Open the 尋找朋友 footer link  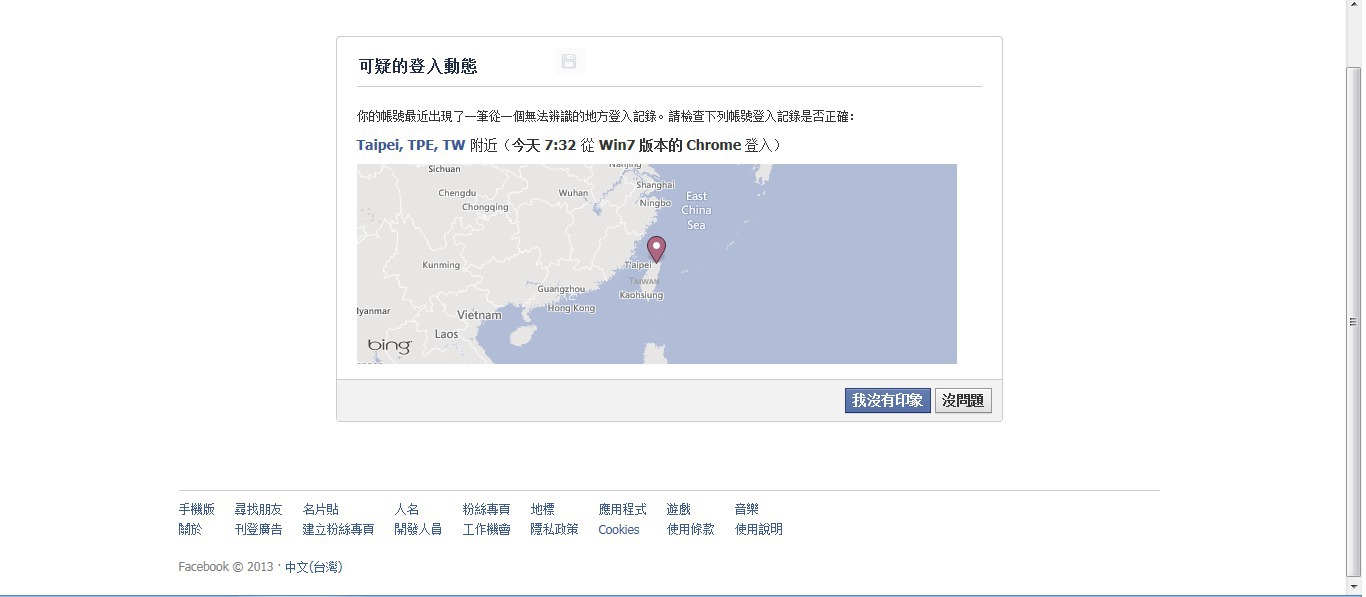click(x=259, y=509)
